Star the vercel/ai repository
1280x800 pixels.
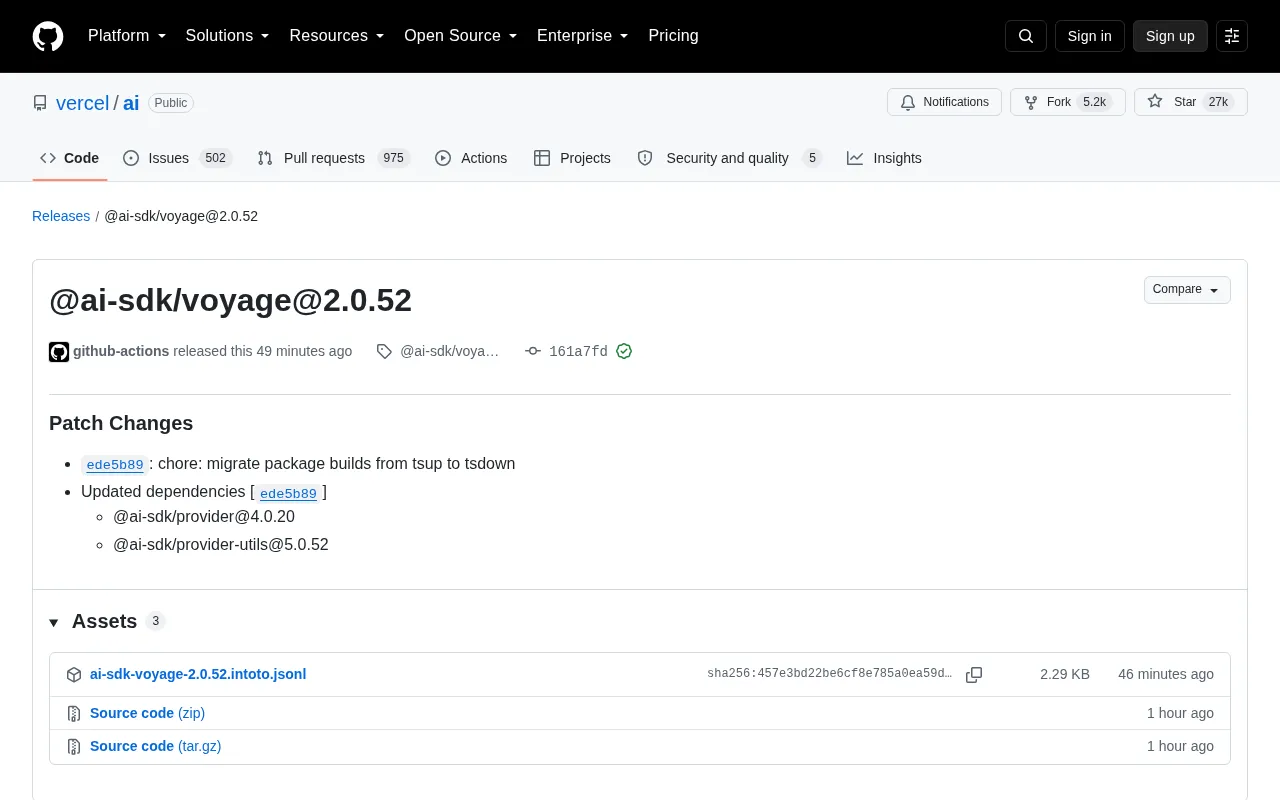coord(1191,102)
